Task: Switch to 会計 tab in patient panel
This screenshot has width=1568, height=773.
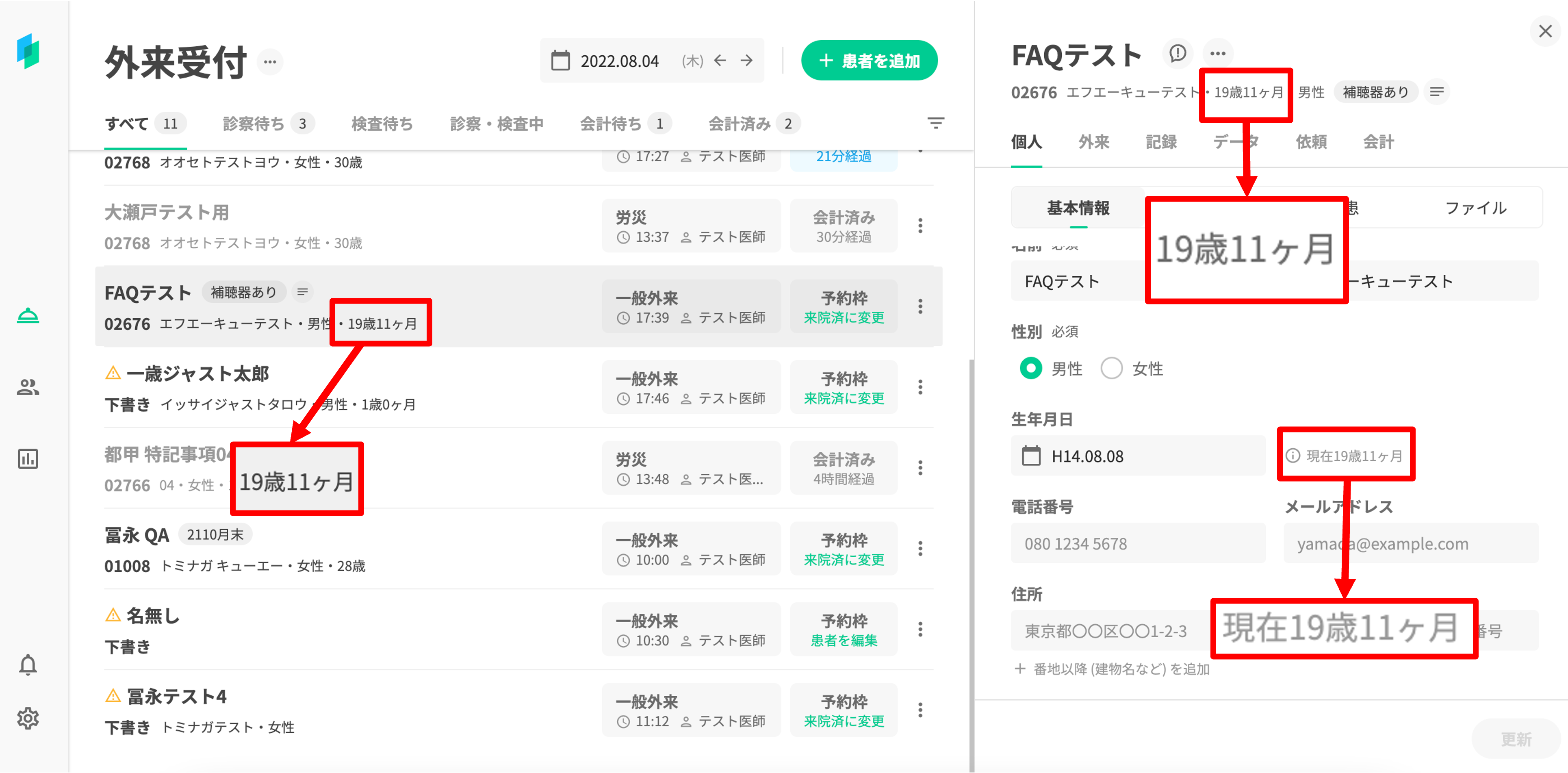Action: pyautogui.click(x=1378, y=142)
